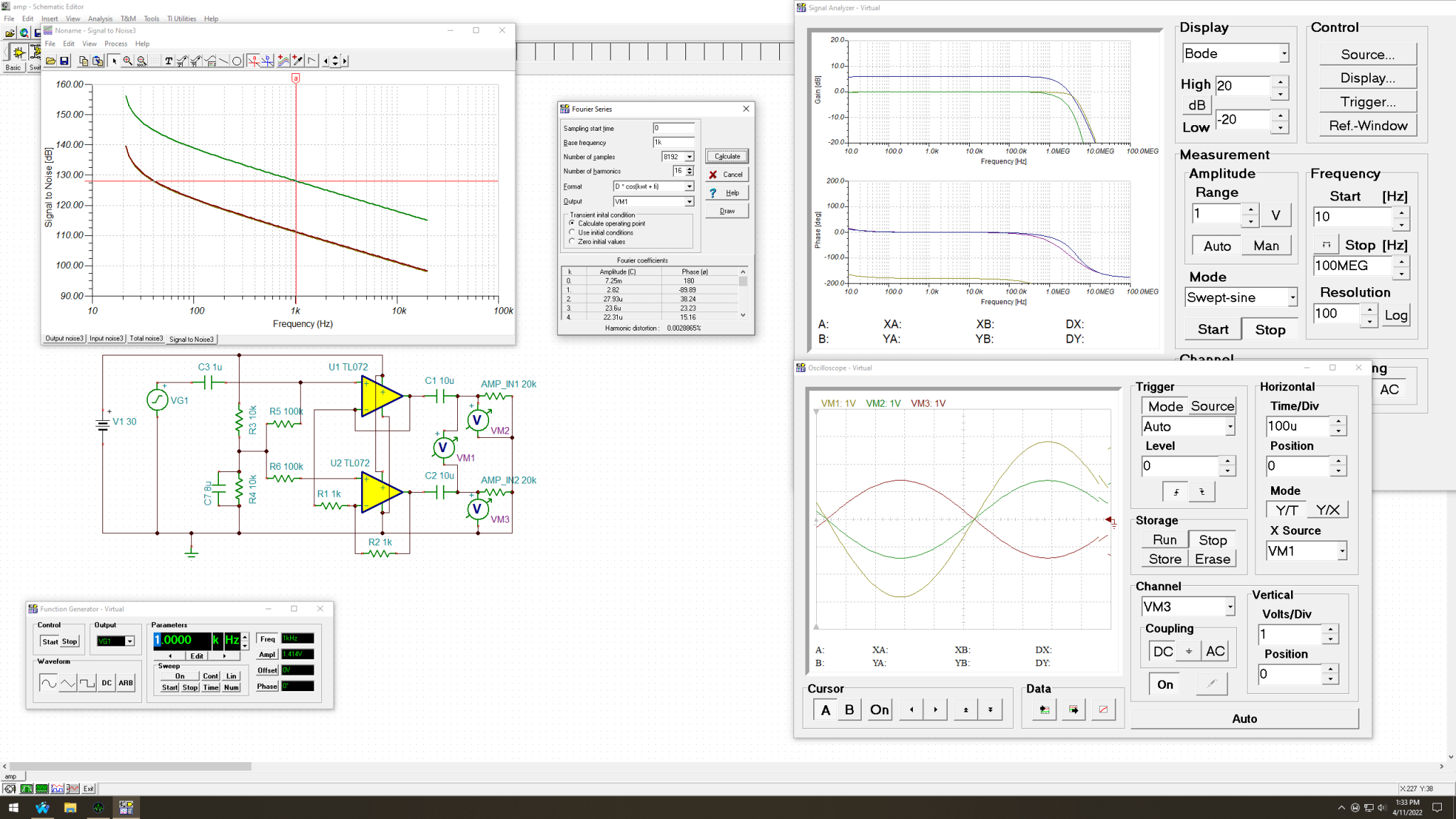Open Analysis menu in Schematic Editor

click(x=100, y=18)
